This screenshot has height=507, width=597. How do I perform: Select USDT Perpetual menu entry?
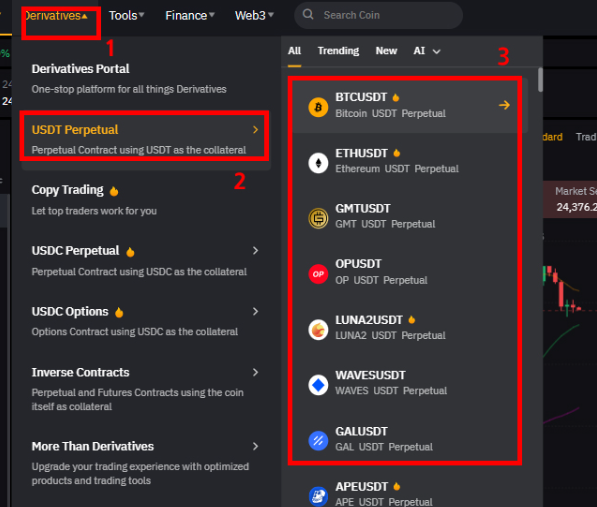coord(146,139)
